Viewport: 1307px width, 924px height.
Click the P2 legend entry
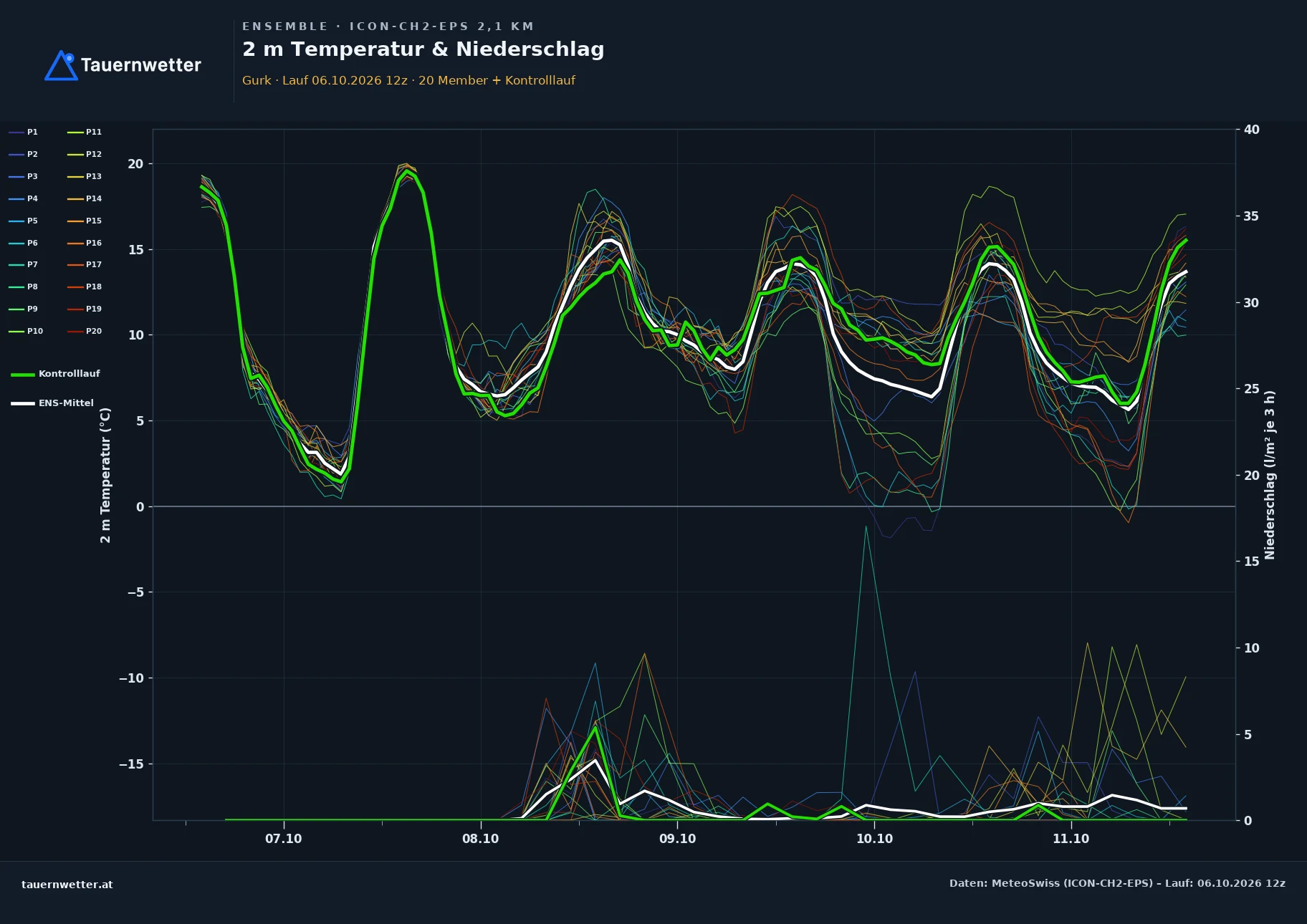click(x=23, y=154)
